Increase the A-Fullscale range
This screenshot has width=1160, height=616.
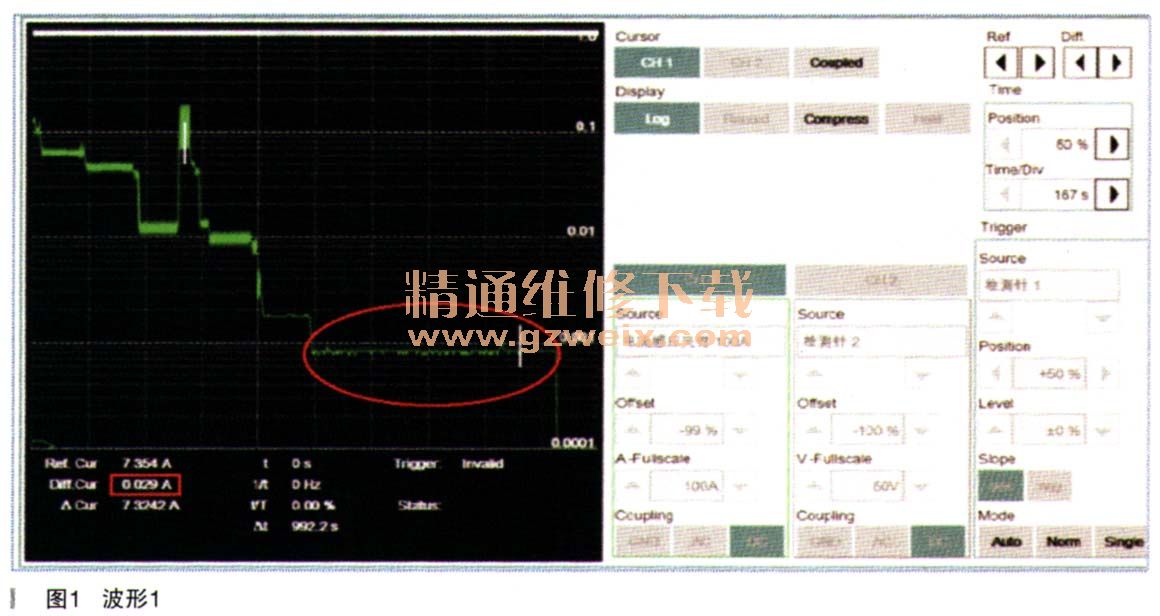tap(633, 486)
